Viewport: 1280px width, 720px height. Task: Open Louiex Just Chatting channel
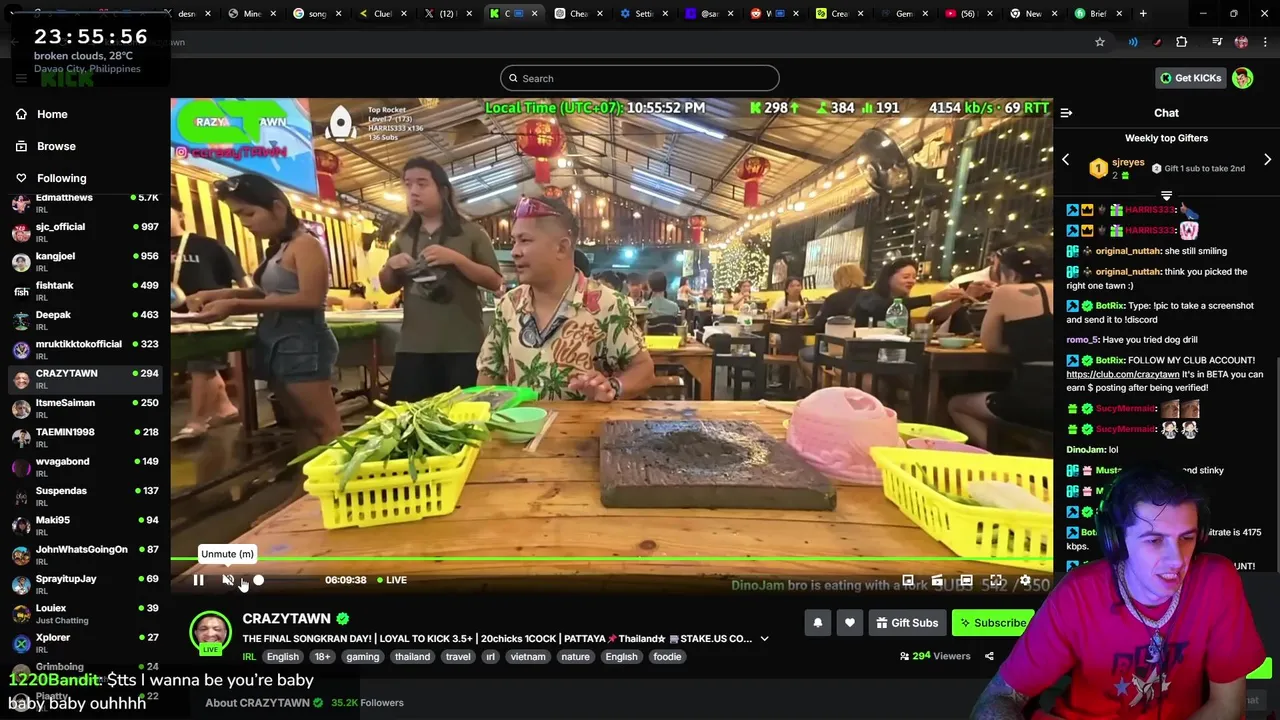click(85, 613)
